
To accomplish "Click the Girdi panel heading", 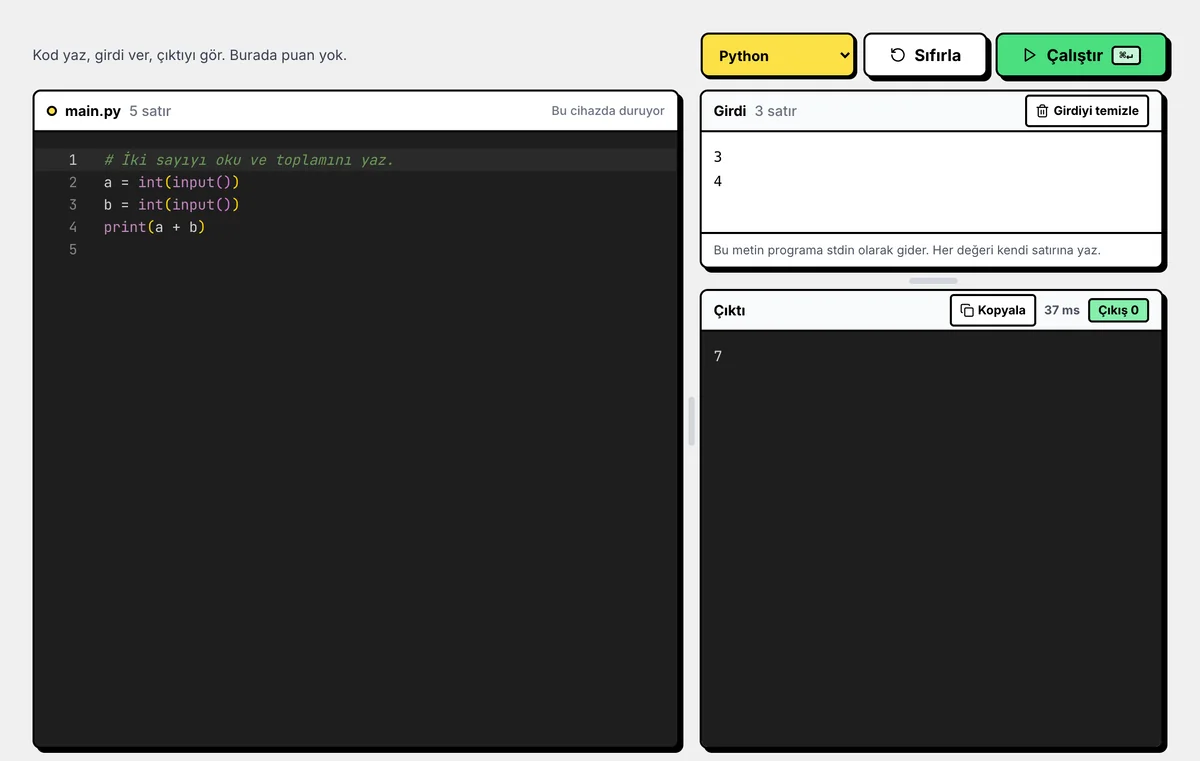I will tap(730, 111).
